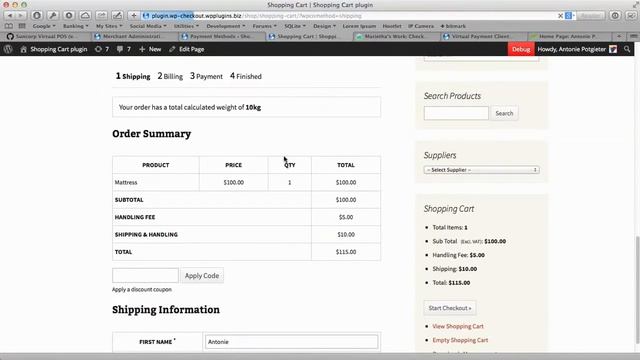Show all tabs icon at tab bar end
The image size is (640, 360).
(633, 36)
